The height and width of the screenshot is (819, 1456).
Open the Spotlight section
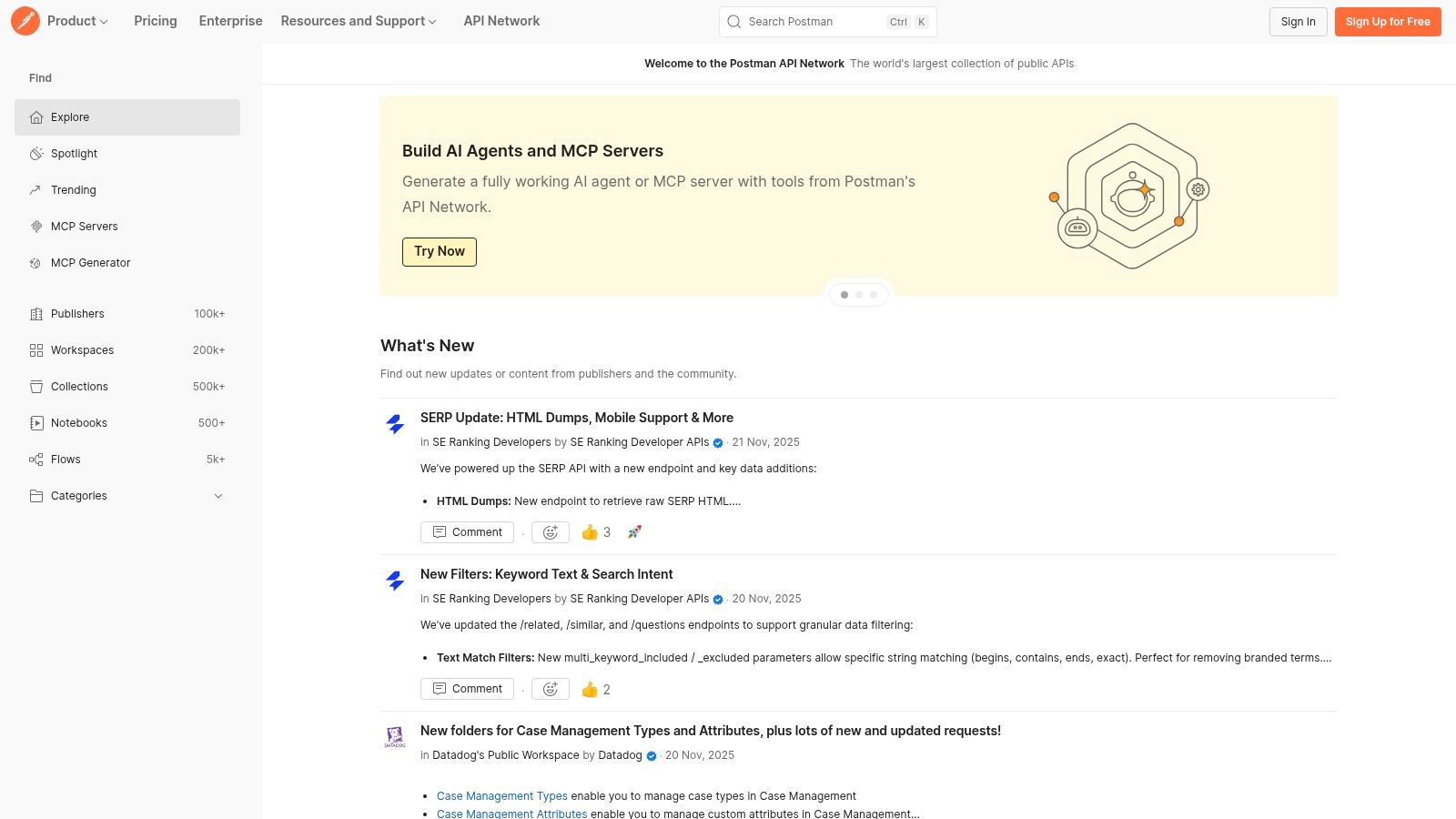point(74,153)
